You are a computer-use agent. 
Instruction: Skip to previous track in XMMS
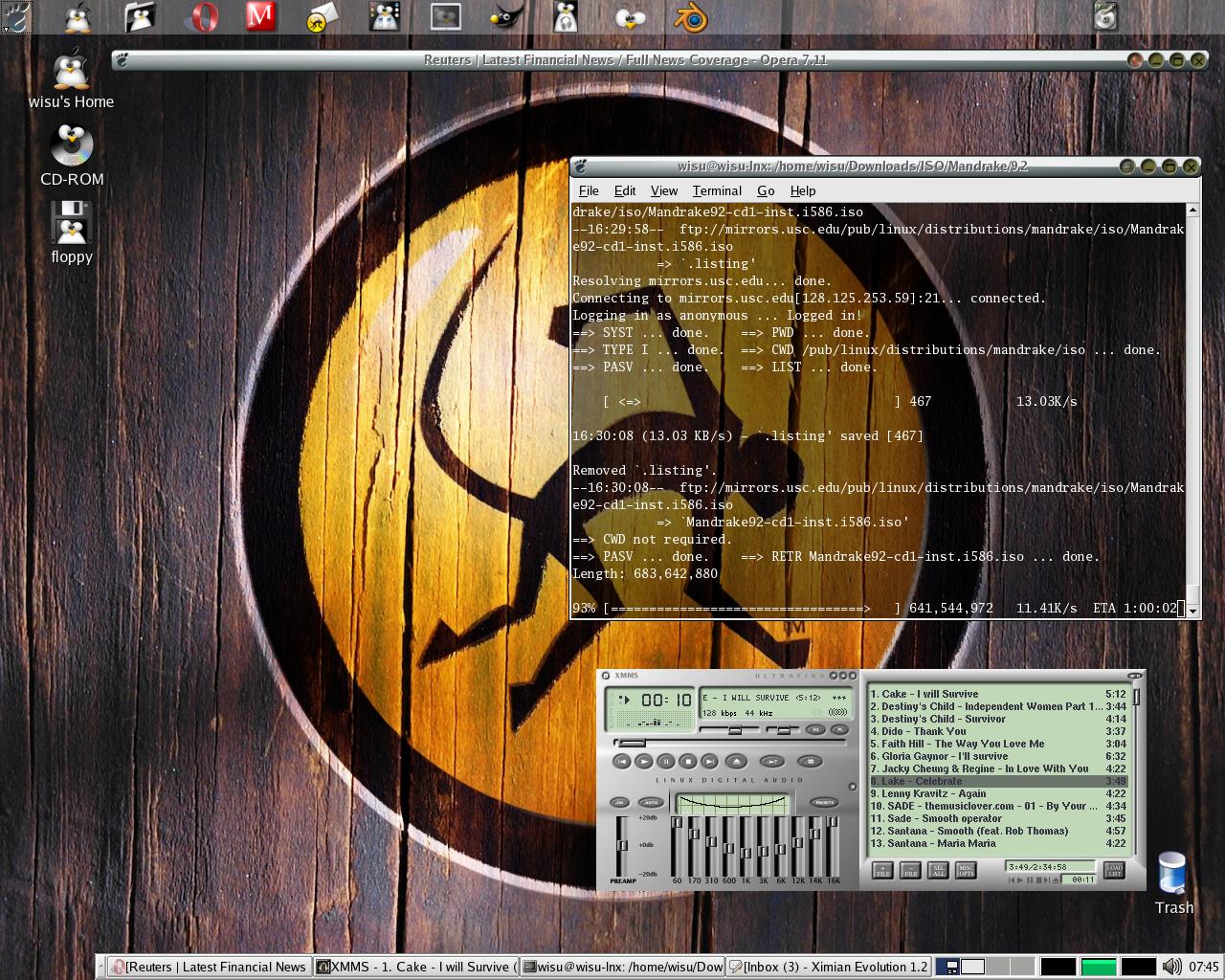coord(622,761)
